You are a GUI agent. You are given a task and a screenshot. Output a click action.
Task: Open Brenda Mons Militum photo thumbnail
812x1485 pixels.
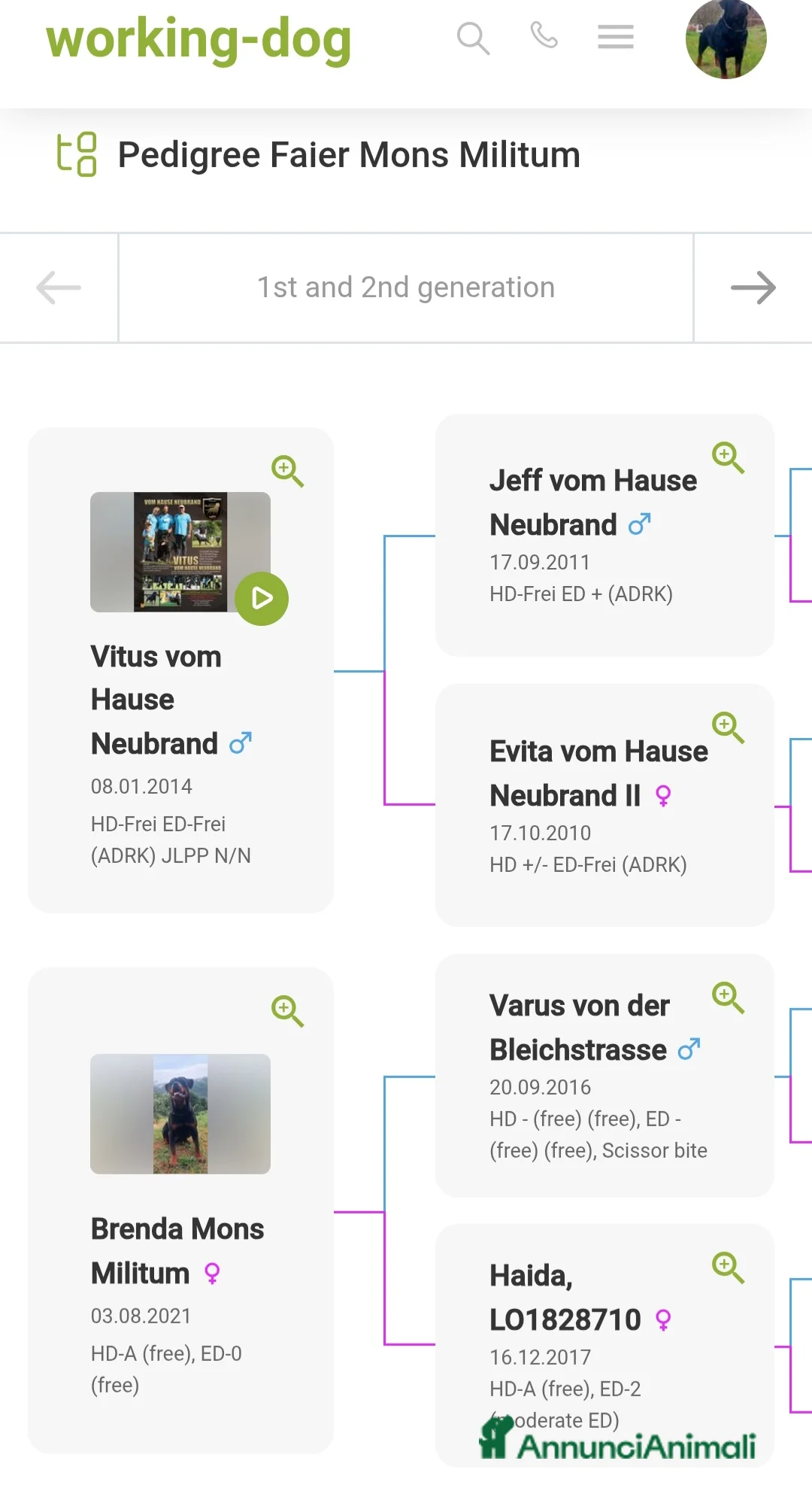(x=180, y=1113)
